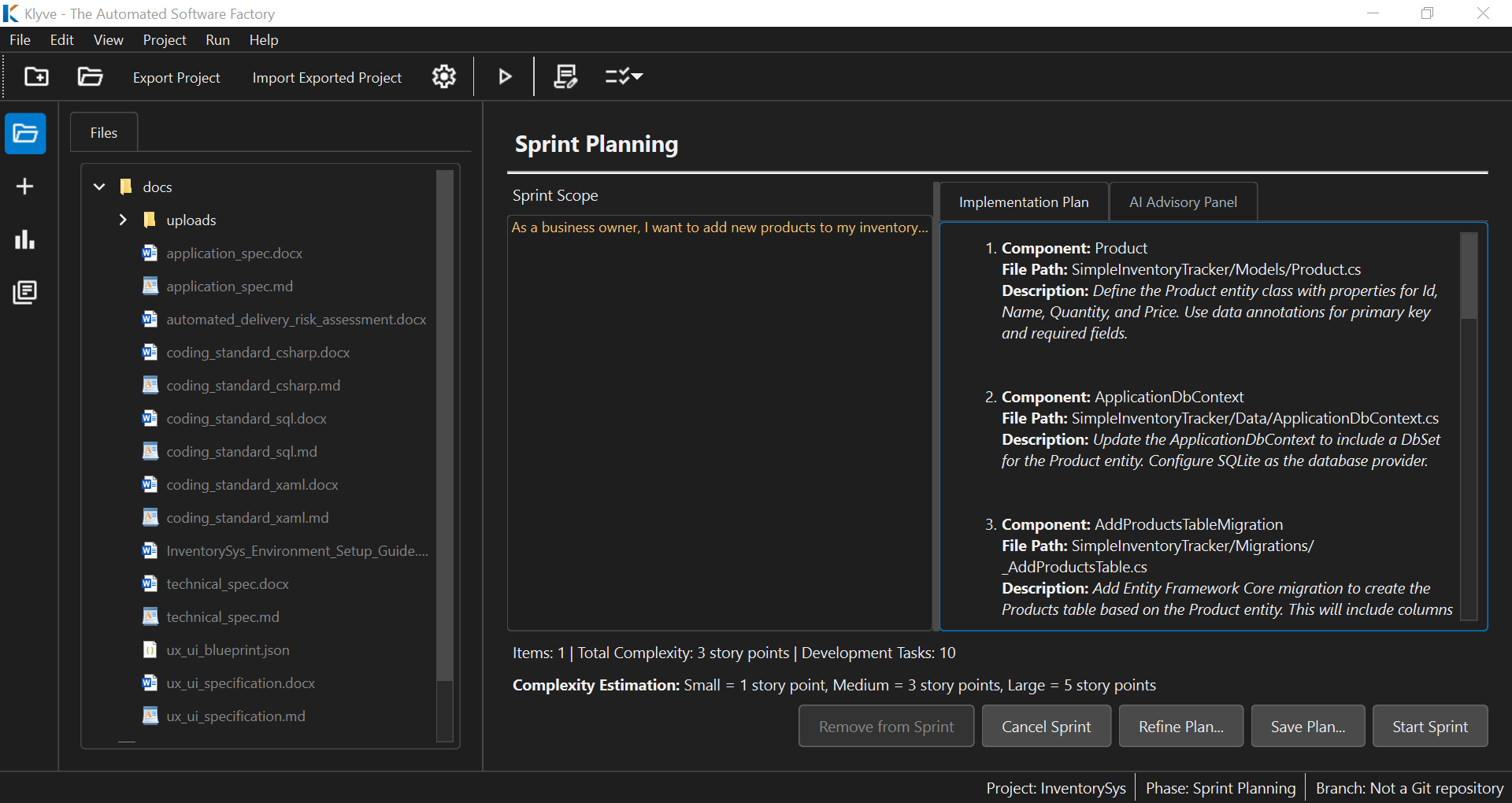Open settings via the gear icon
The width and height of the screenshot is (1512, 803).
[444, 76]
